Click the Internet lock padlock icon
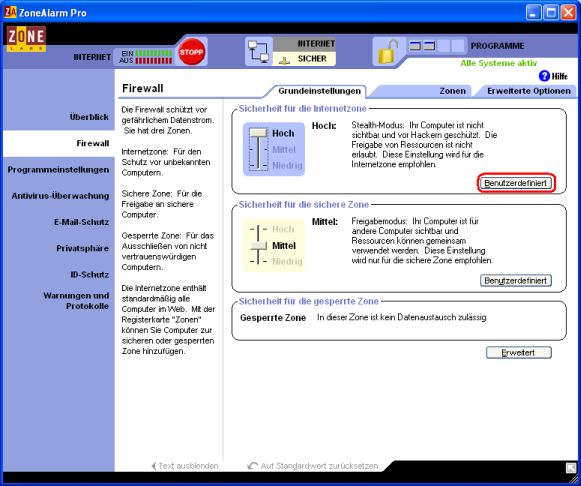 coord(388,52)
